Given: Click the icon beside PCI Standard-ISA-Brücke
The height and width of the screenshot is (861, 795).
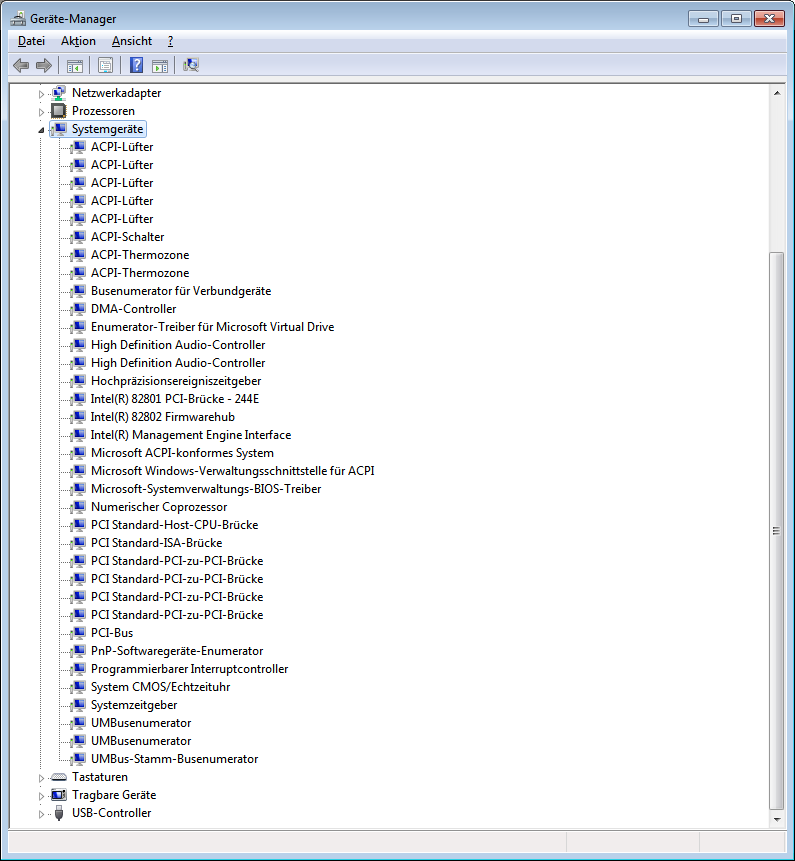Looking at the screenshot, I should click(x=79, y=543).
